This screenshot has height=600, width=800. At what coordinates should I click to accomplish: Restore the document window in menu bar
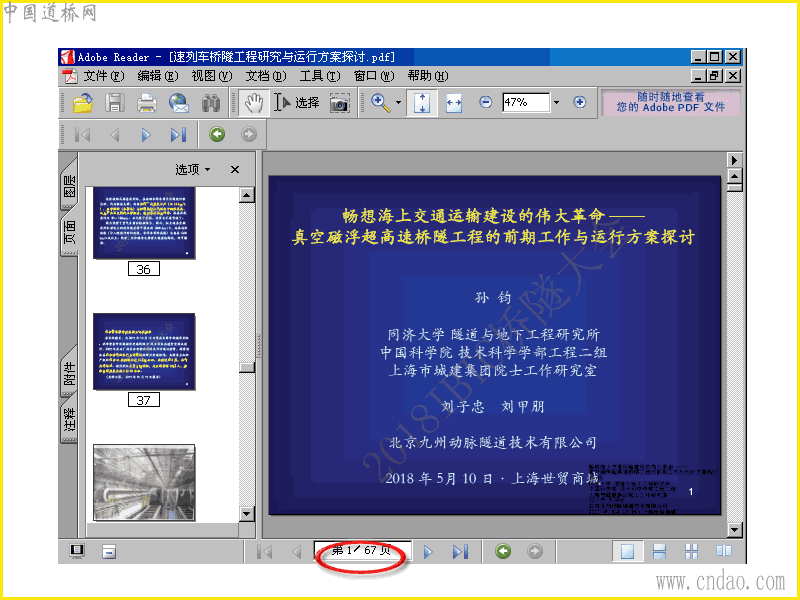tap(715, 76)
